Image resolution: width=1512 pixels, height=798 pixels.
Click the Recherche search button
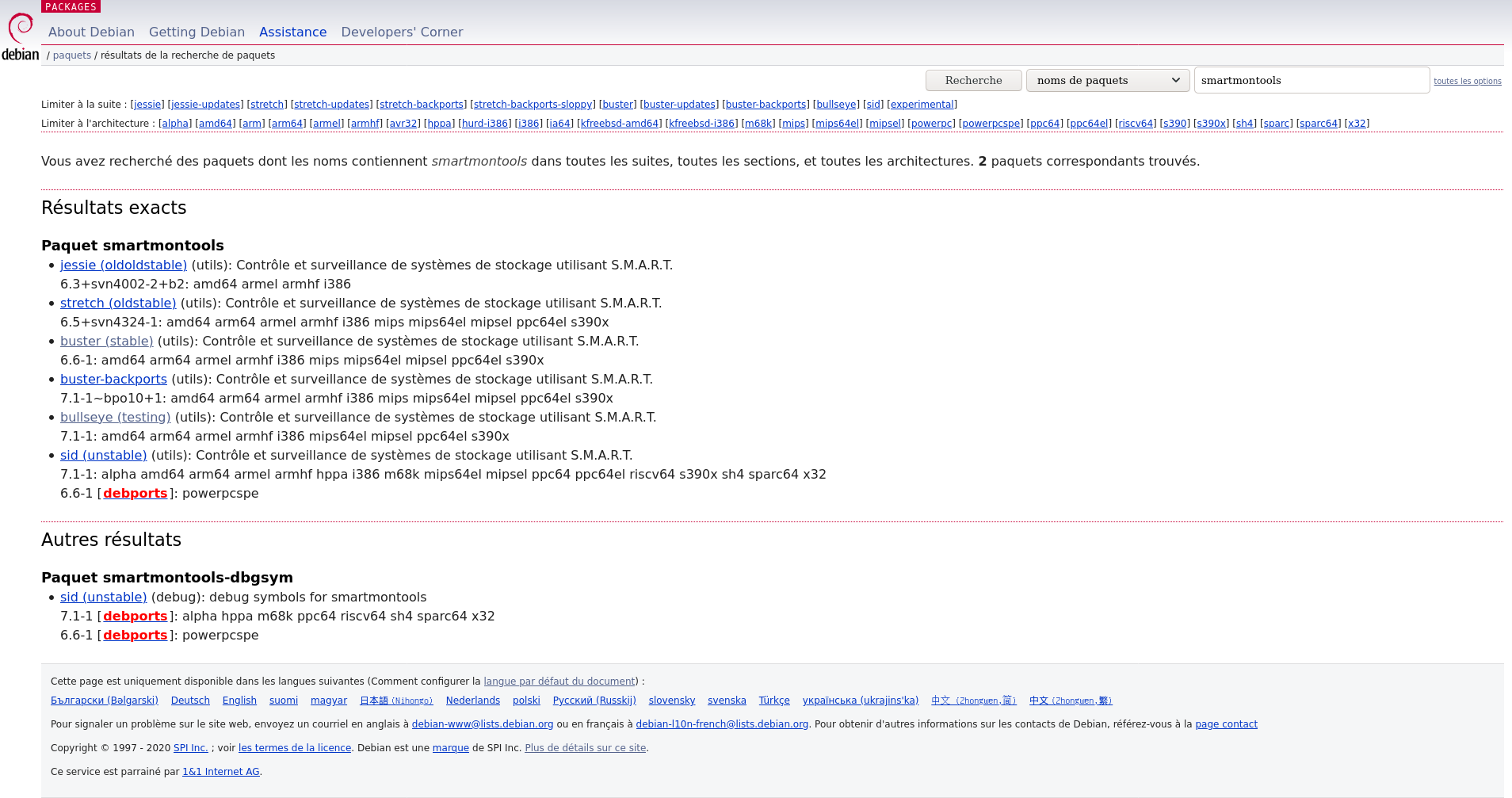(x=973, y=80)
